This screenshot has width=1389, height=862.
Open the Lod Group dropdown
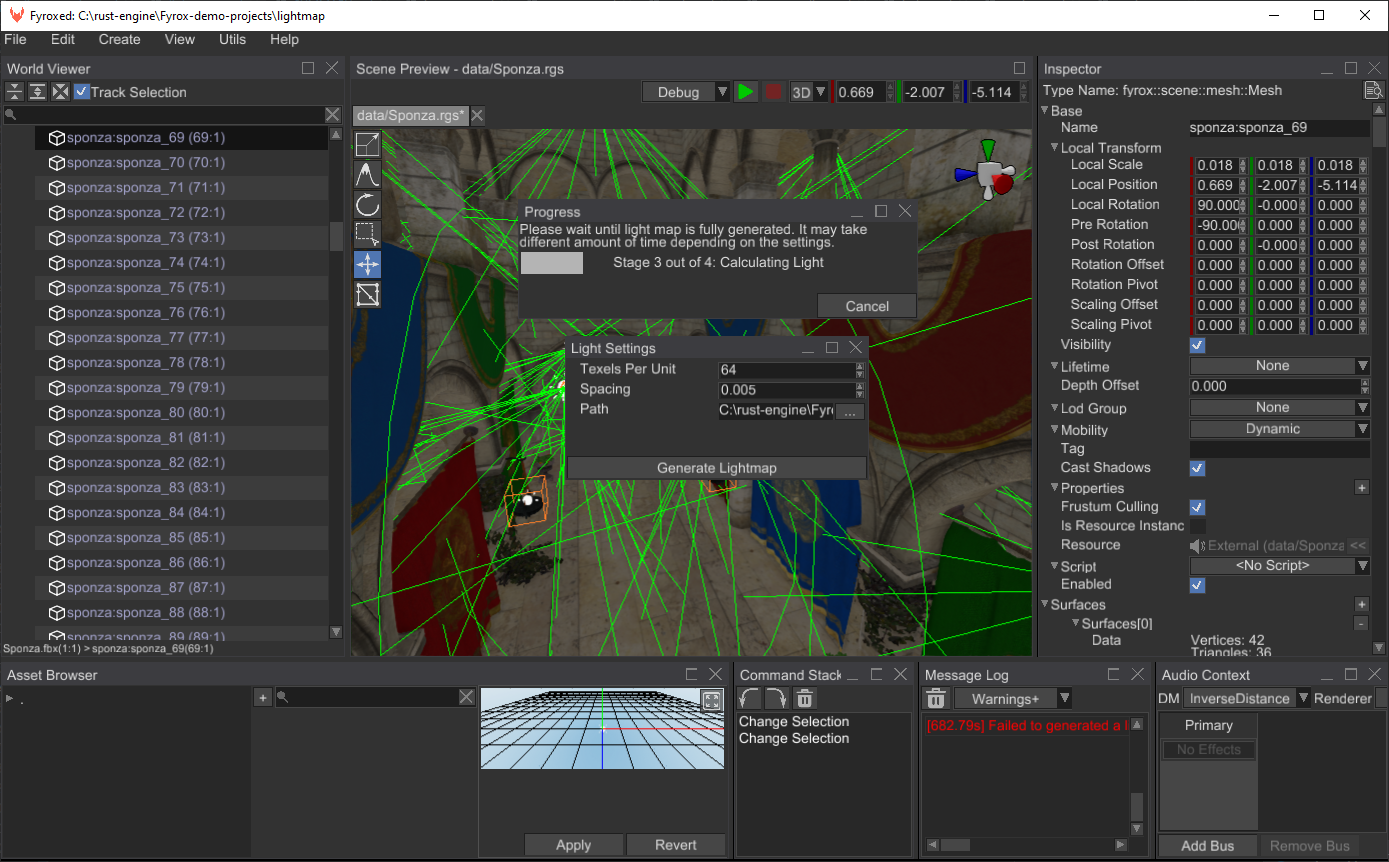click(x=1280, y=408)
